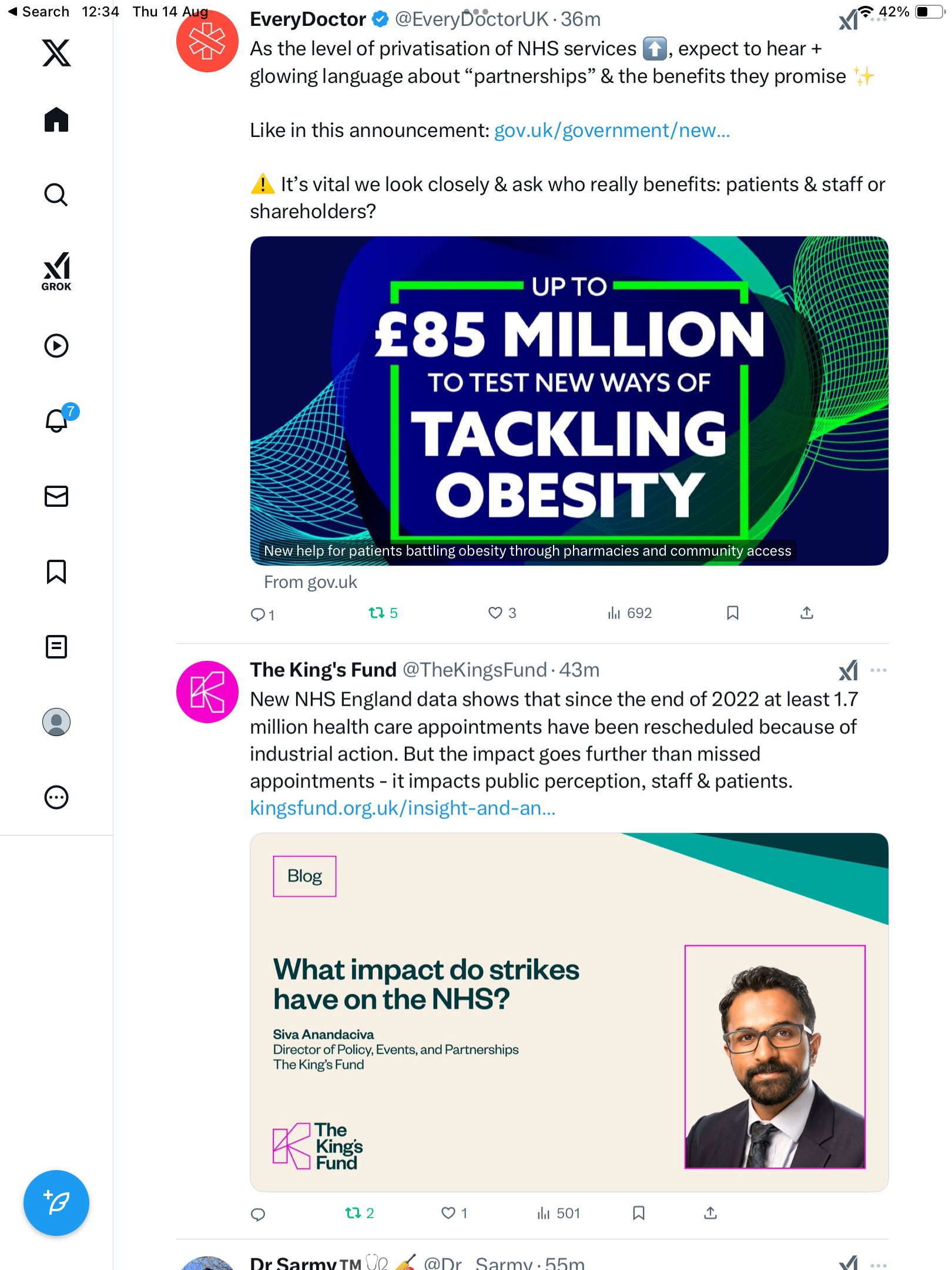Repost The King's Fund post
The image size is (952, 1270).
tap(353, 1213)
